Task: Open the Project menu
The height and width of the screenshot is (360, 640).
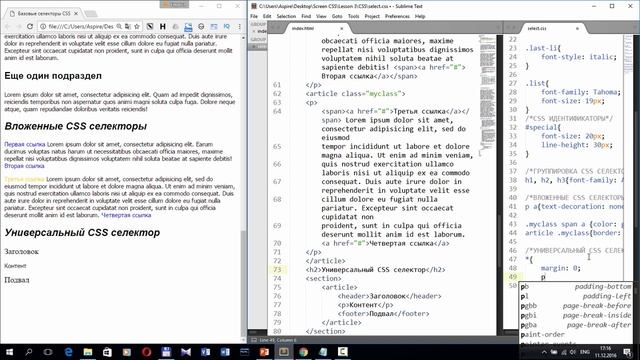Action: click(x=372, y=16)
